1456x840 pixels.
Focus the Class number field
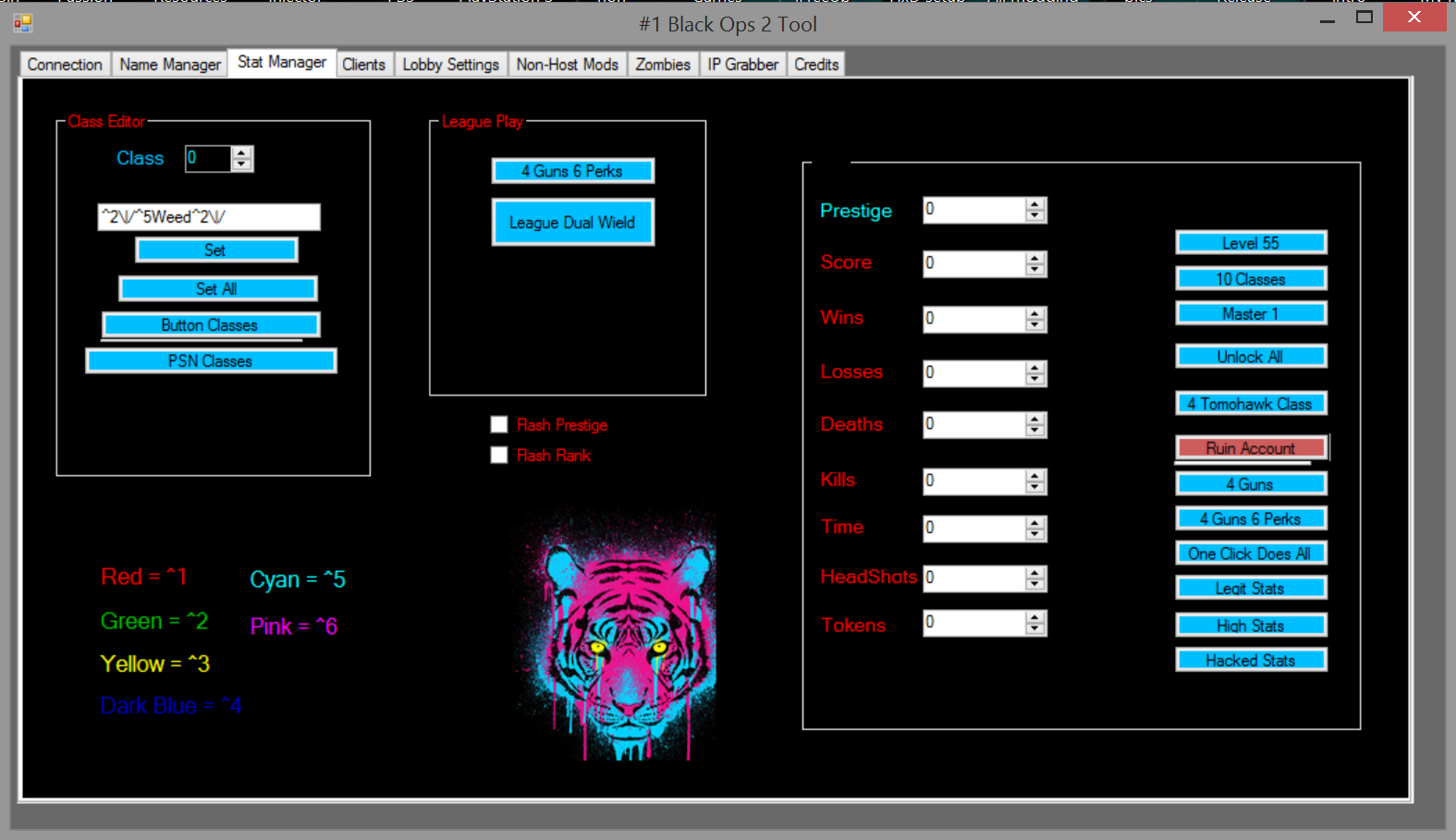point(208,158)
